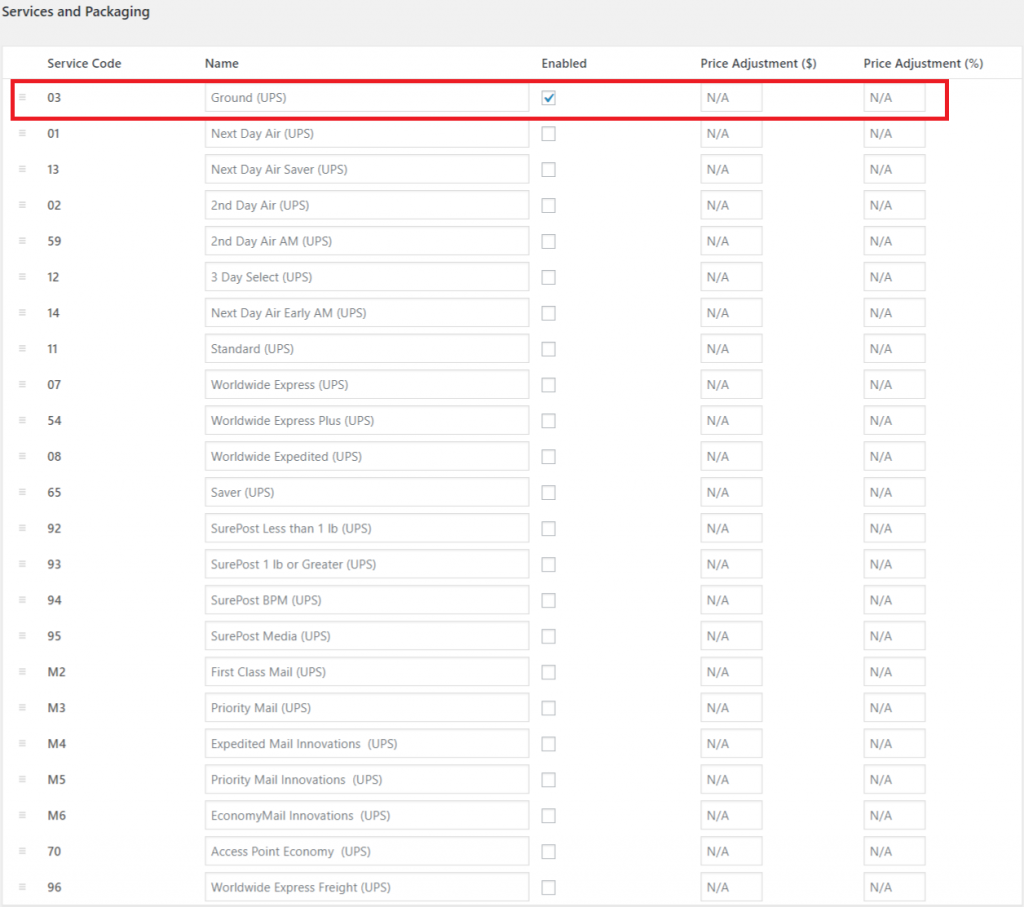Click dollar adjustment field for SurePost 1 lb or Greater

click(731, 564)
